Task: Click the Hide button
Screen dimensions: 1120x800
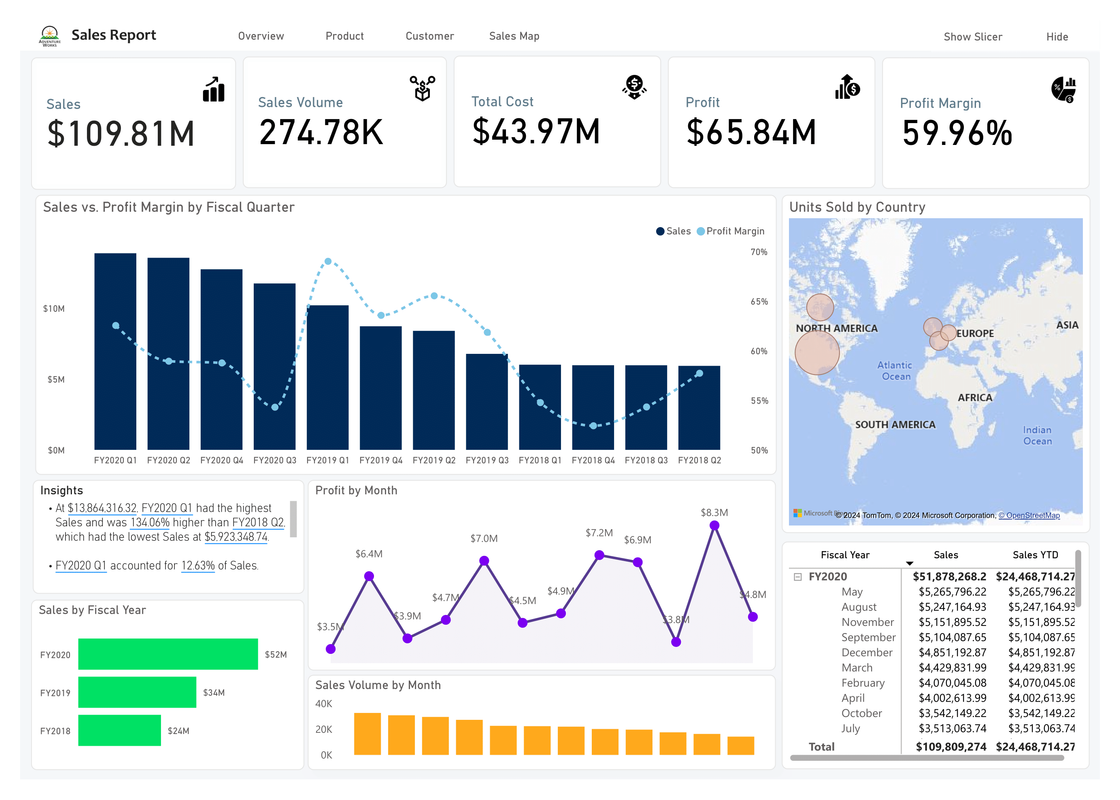Action: pos(1057,36)
